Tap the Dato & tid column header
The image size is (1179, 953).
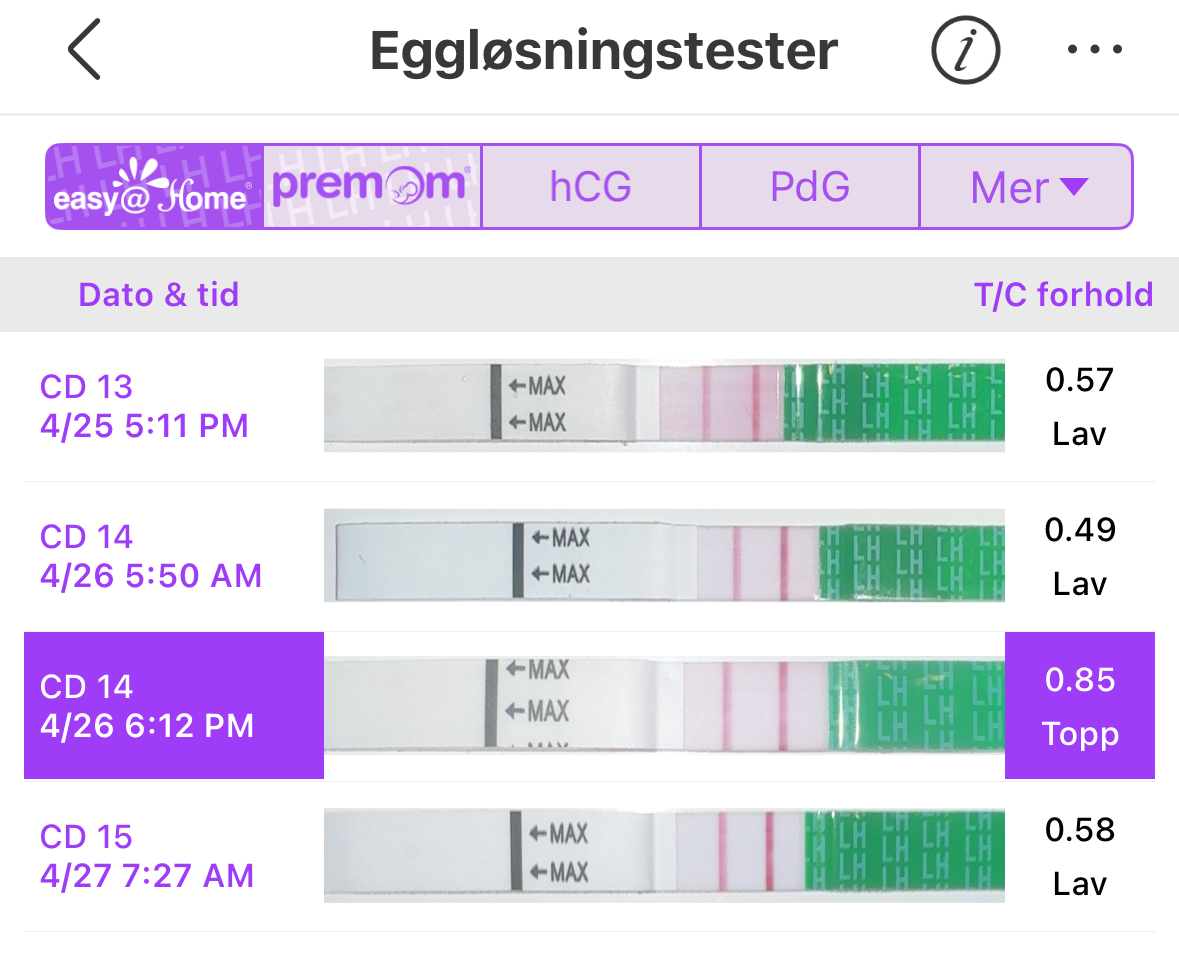[159, 295]
